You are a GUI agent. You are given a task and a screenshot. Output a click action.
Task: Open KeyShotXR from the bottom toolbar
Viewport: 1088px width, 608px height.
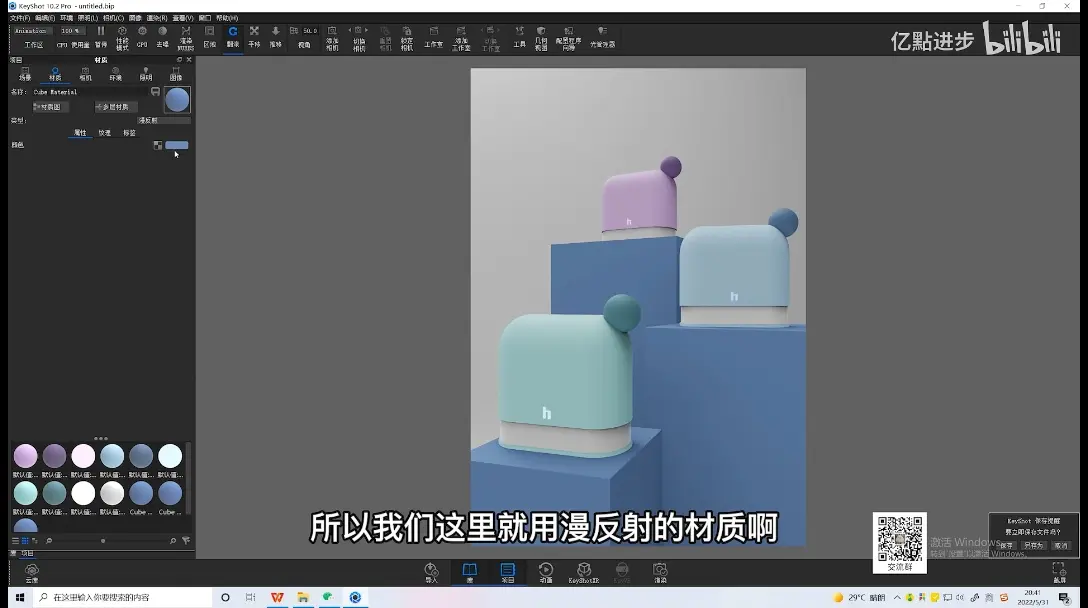[584, 573]
